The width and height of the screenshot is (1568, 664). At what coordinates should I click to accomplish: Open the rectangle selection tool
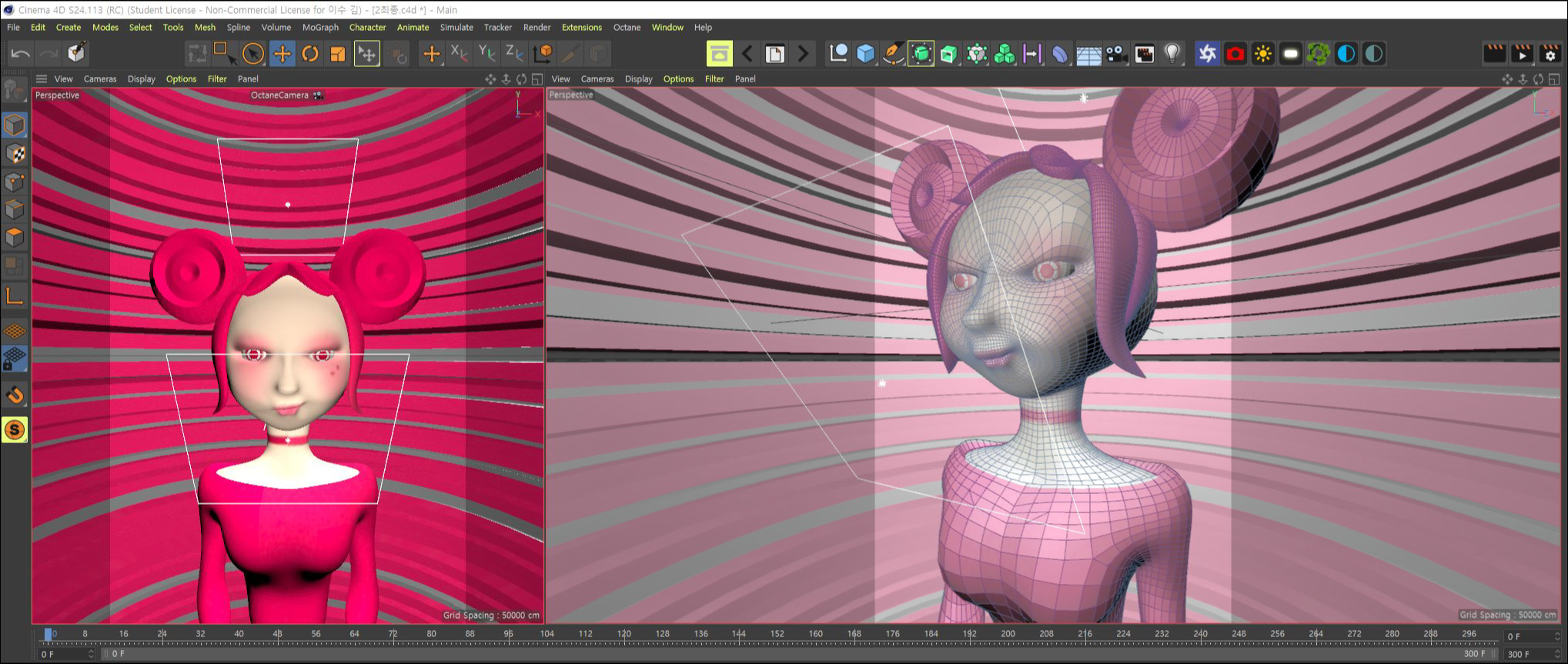[224, 53]
